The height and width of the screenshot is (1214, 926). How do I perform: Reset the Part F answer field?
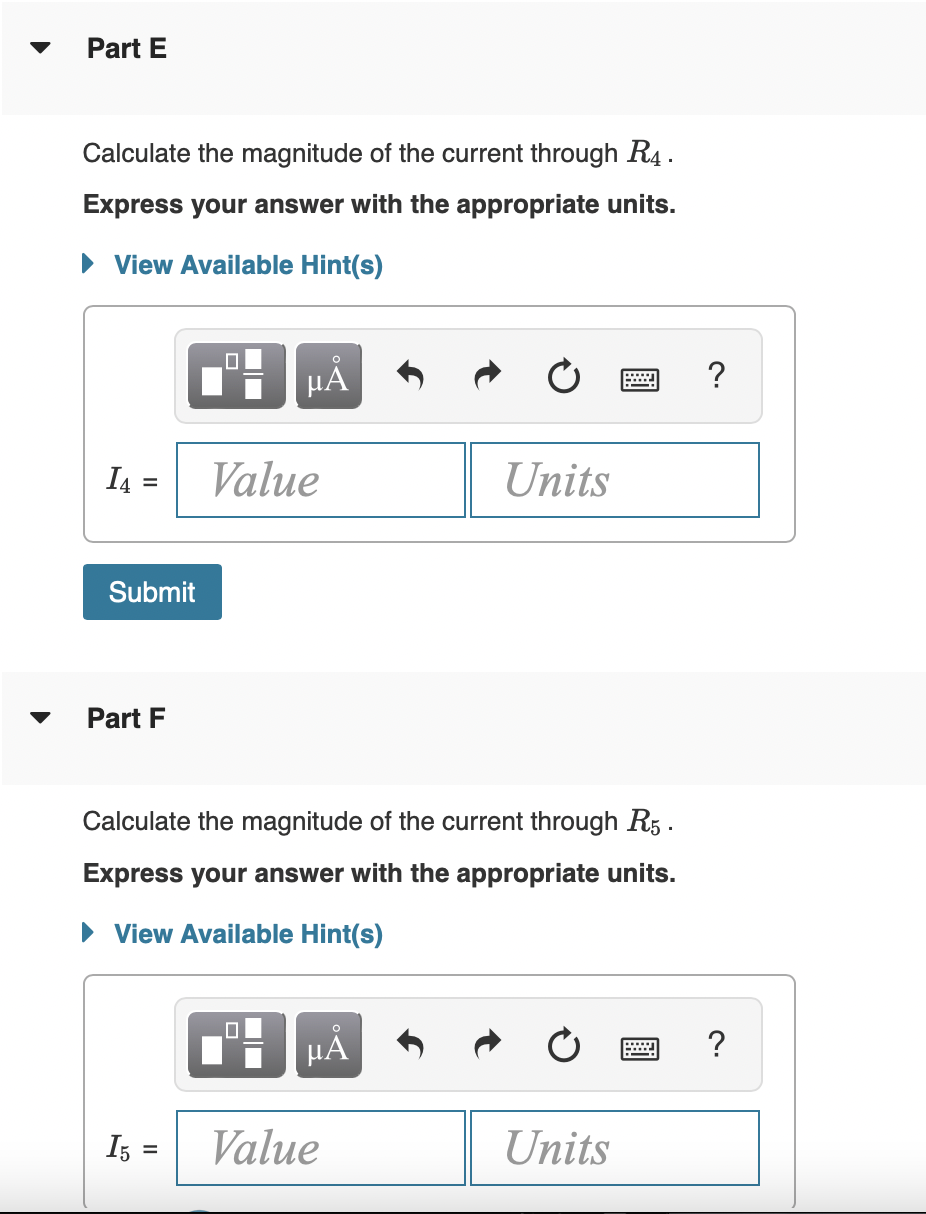click(563, 1046)
